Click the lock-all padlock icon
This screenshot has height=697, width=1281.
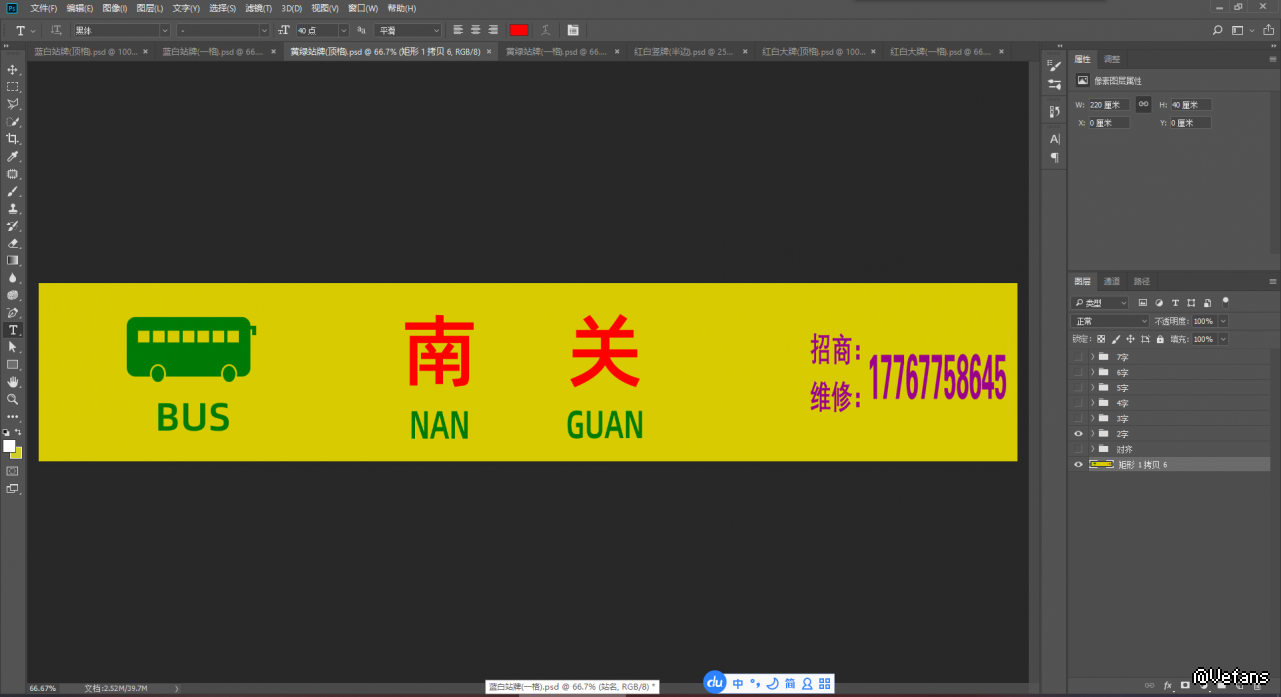(1159, 339)
